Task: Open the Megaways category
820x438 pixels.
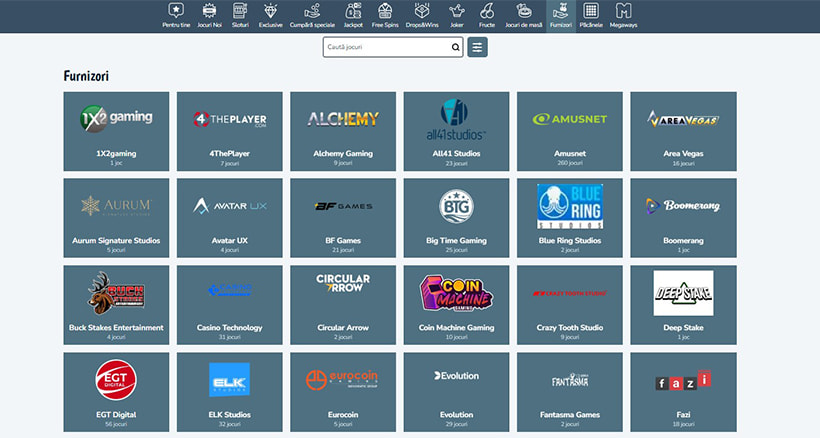Action: [623, 16]
